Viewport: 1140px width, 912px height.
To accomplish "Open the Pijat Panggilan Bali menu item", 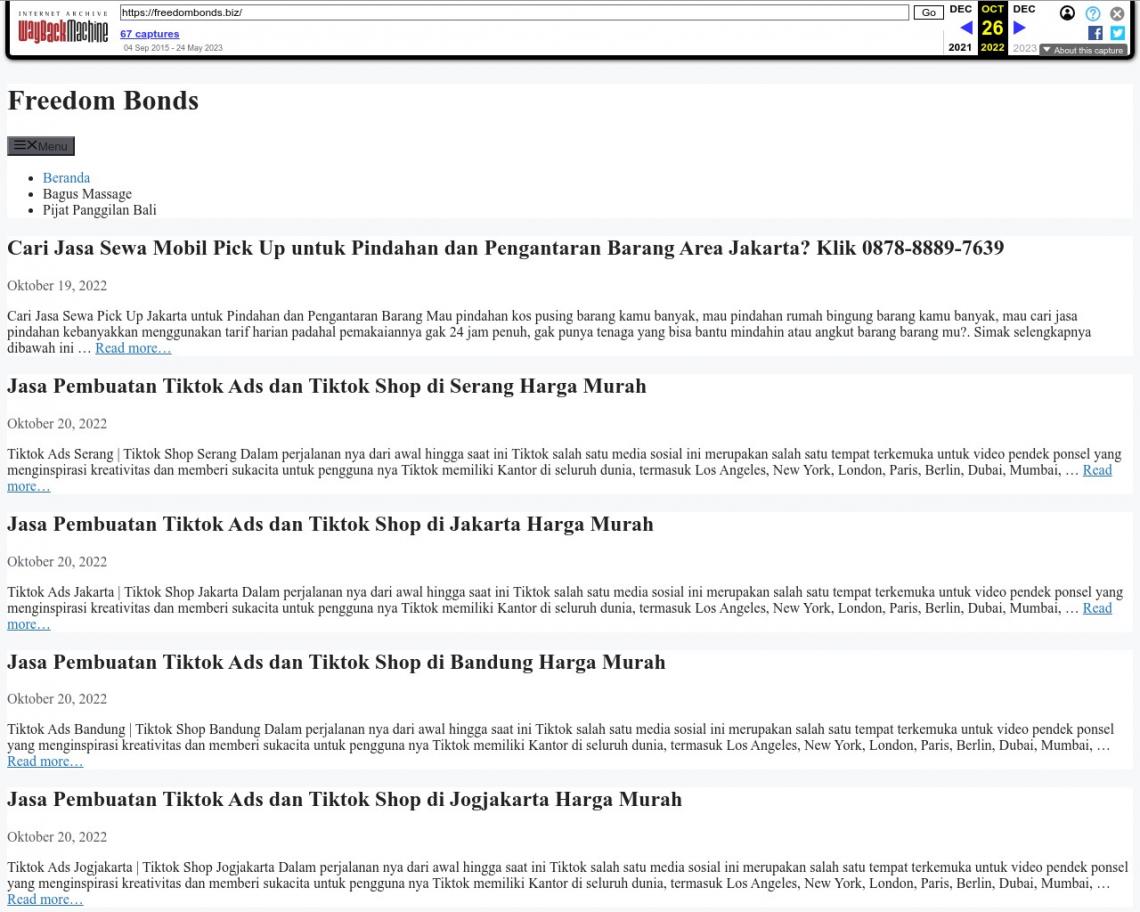I will 100,209.
